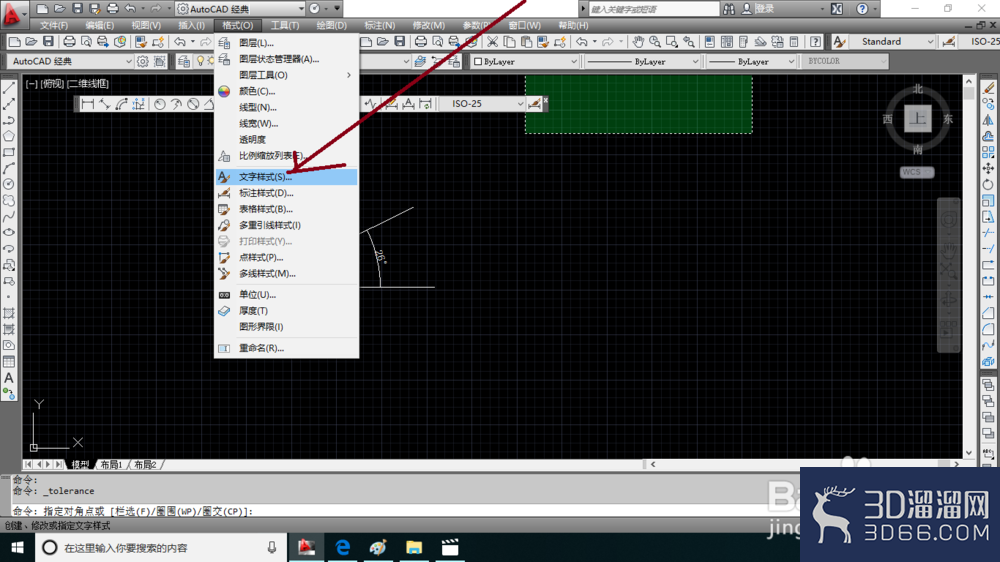Expand the workspace switch dropdown on second toolbar
Screen dimensions: 1000x562
pos(128,62)
